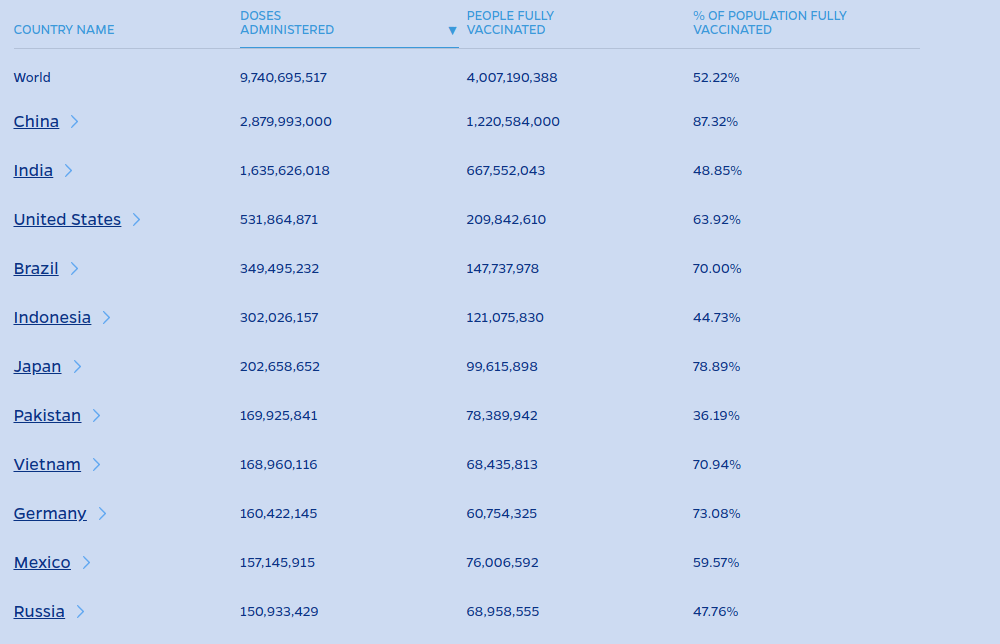
Task: Click the arrow icon beside Germany
Action: [103, 514]
